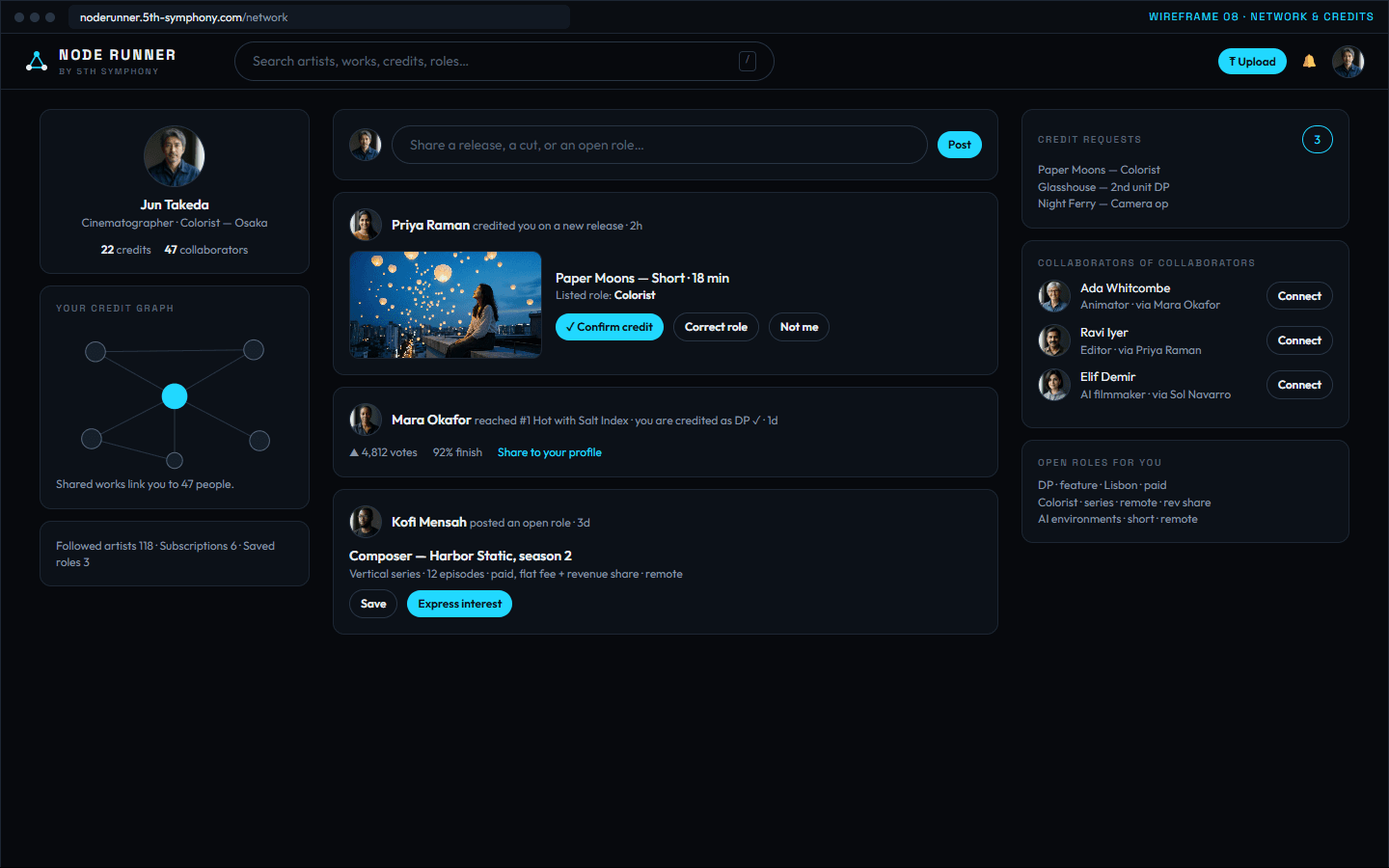The height and width of the screenshot is (868, 1389).
Task: Open the Colorist series remote rev share role
Action: 1125,502
